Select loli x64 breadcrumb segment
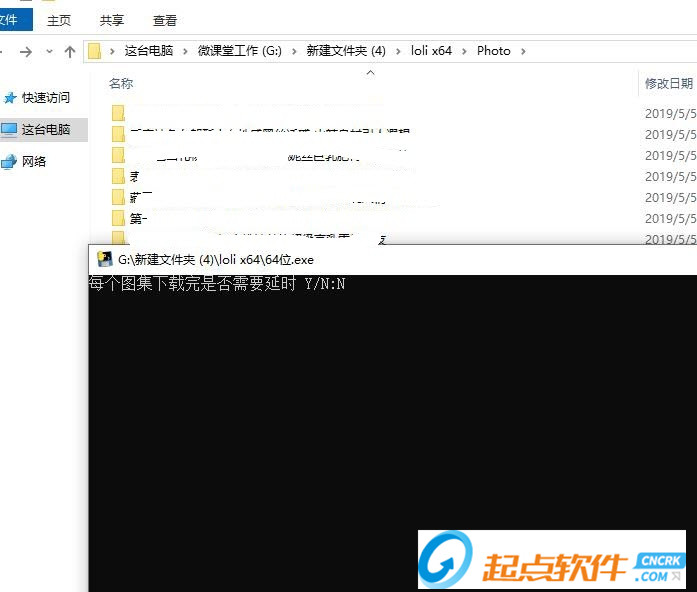Screen dimensions: 697x592 tap(431, 51)
